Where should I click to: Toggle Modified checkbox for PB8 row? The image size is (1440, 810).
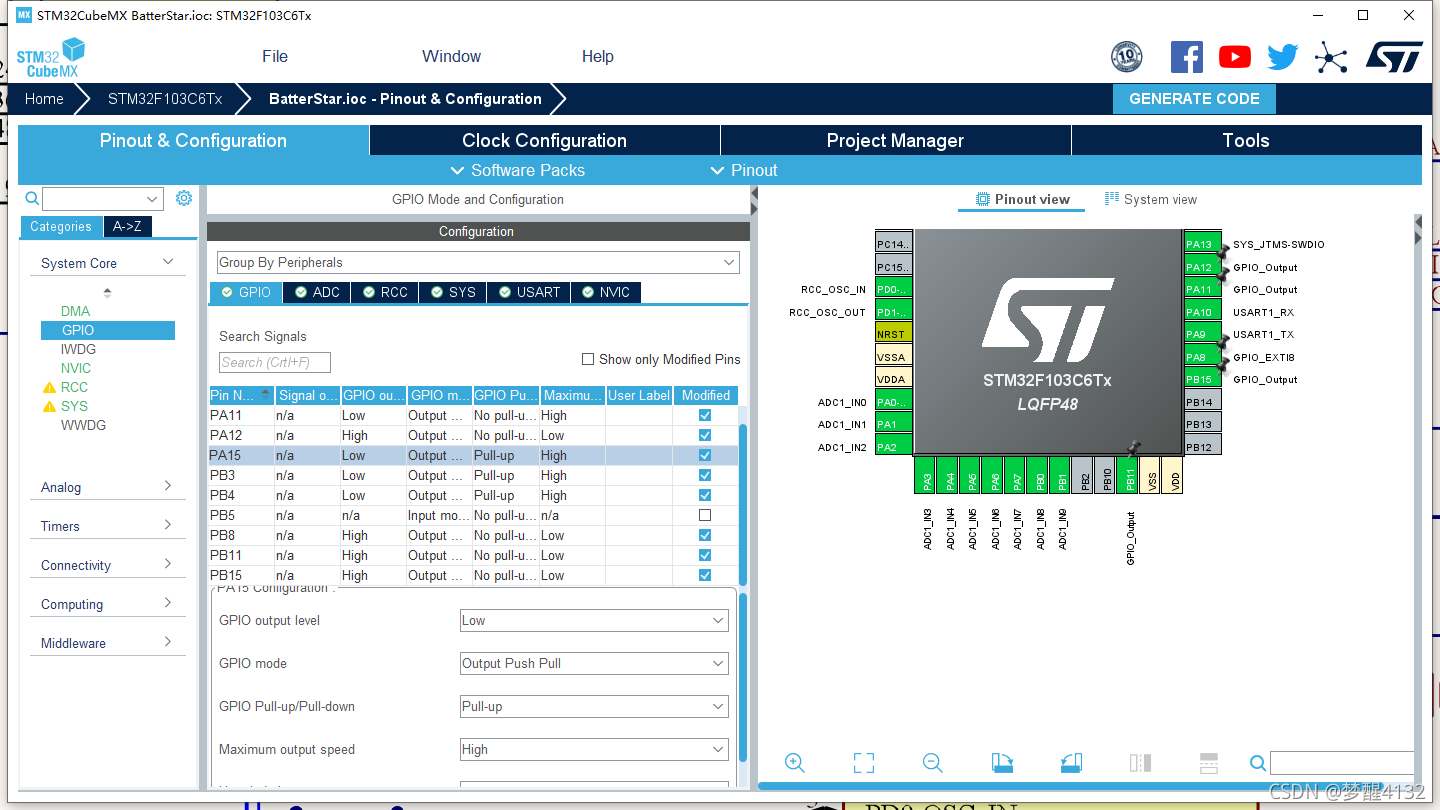[x=705, y=535]
